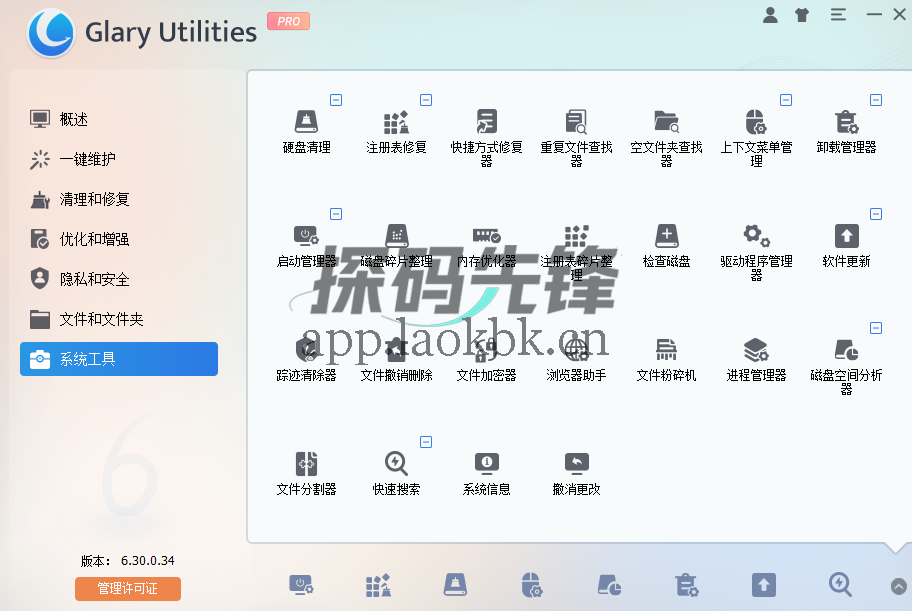The width and height of the screenshot is (912, 611).
Task: Open 驱动程序管理器 driver manager
Action: (x=756, y=252)
